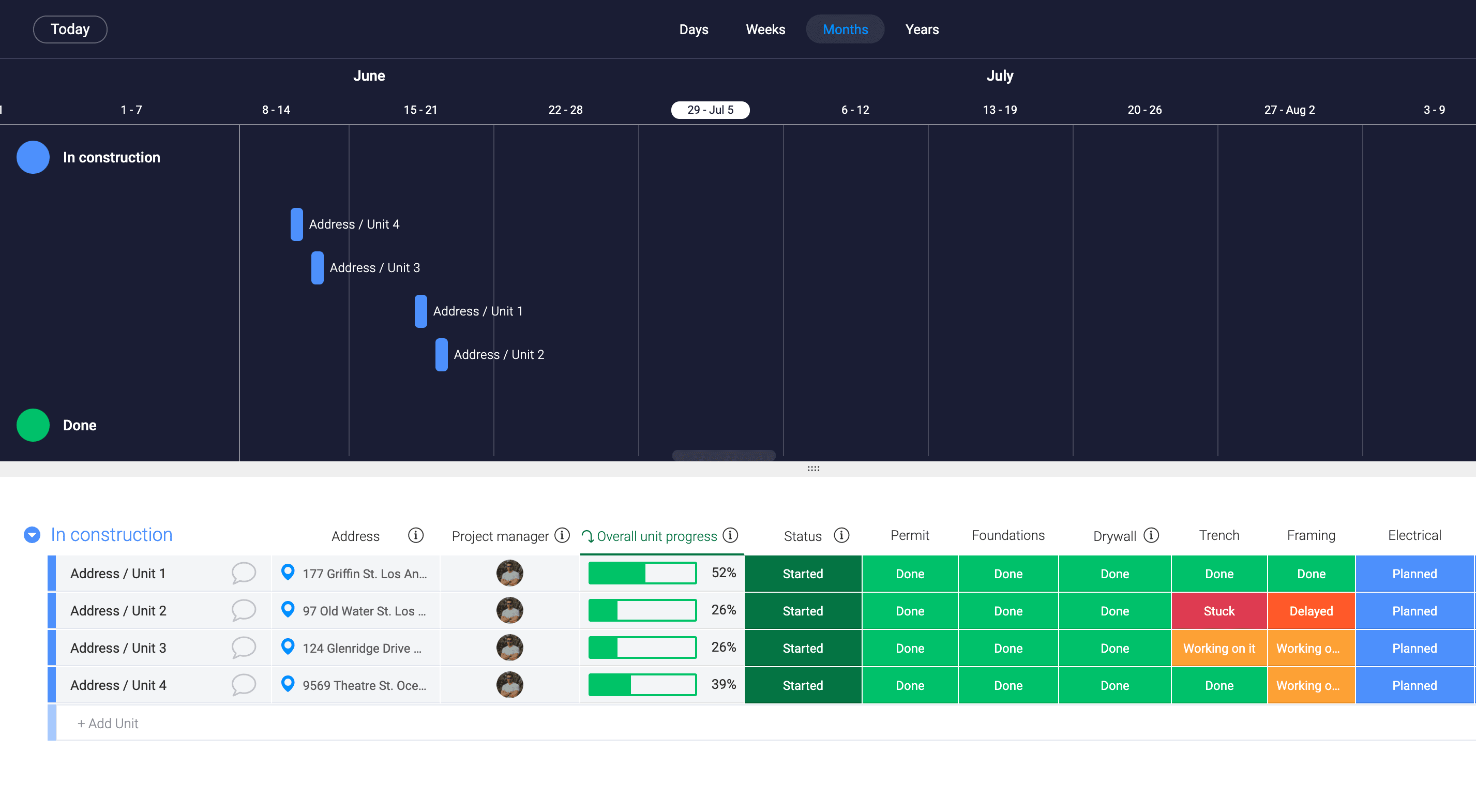The height and width of the screenshot is (812, 1476).
Task: Click the Today button
Action: [x=70, y=29]
